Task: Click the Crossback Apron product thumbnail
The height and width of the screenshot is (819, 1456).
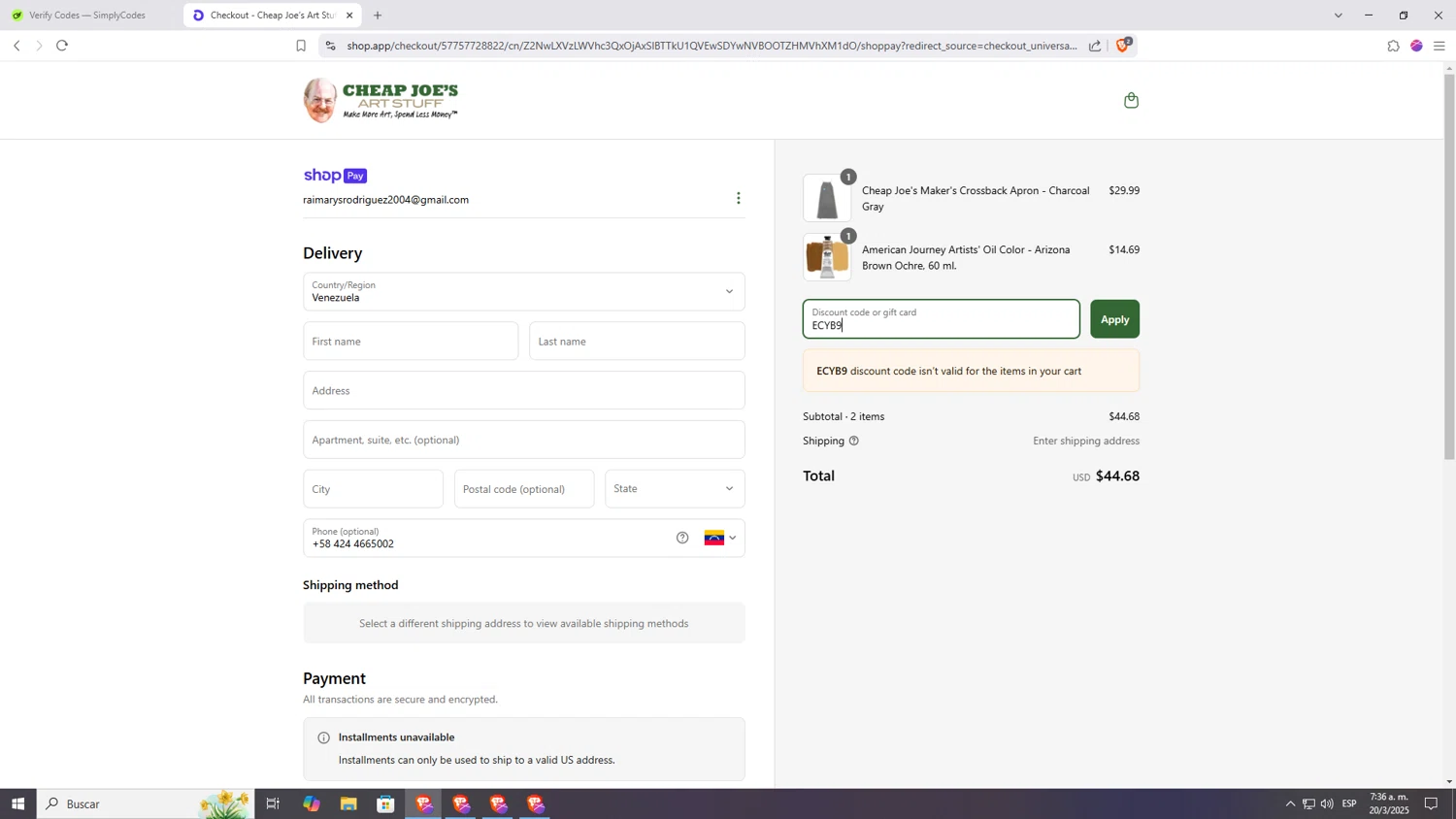Action: 827,198
